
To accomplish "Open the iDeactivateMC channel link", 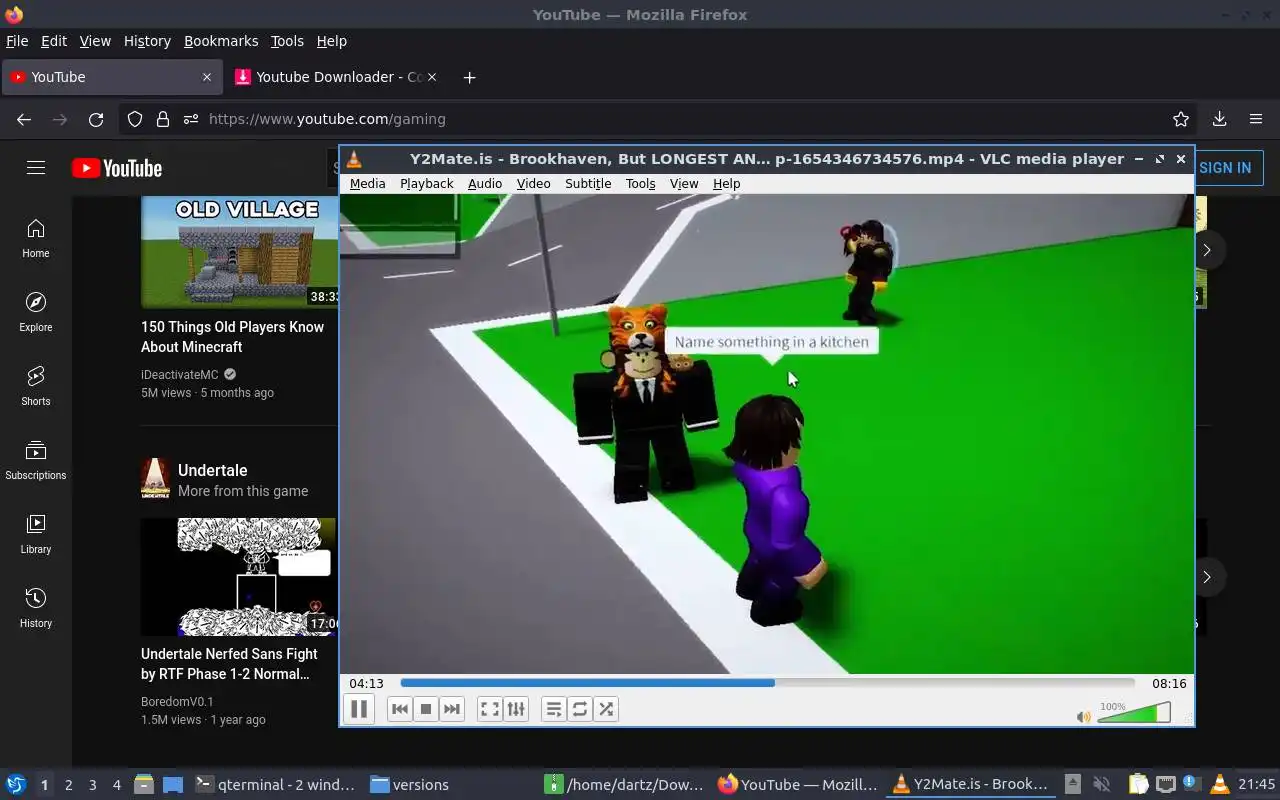I will (180, 375).
